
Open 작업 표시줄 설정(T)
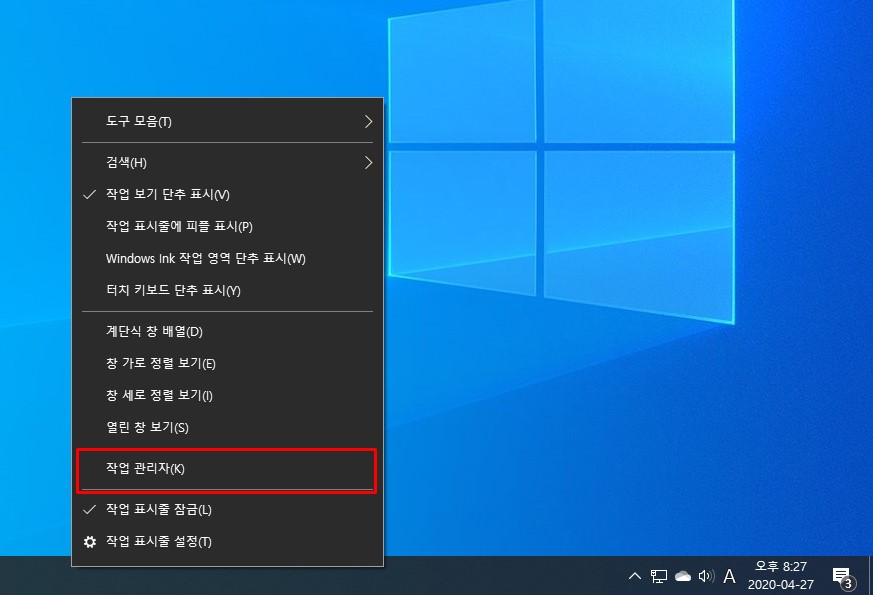click(x=227, y=542)
